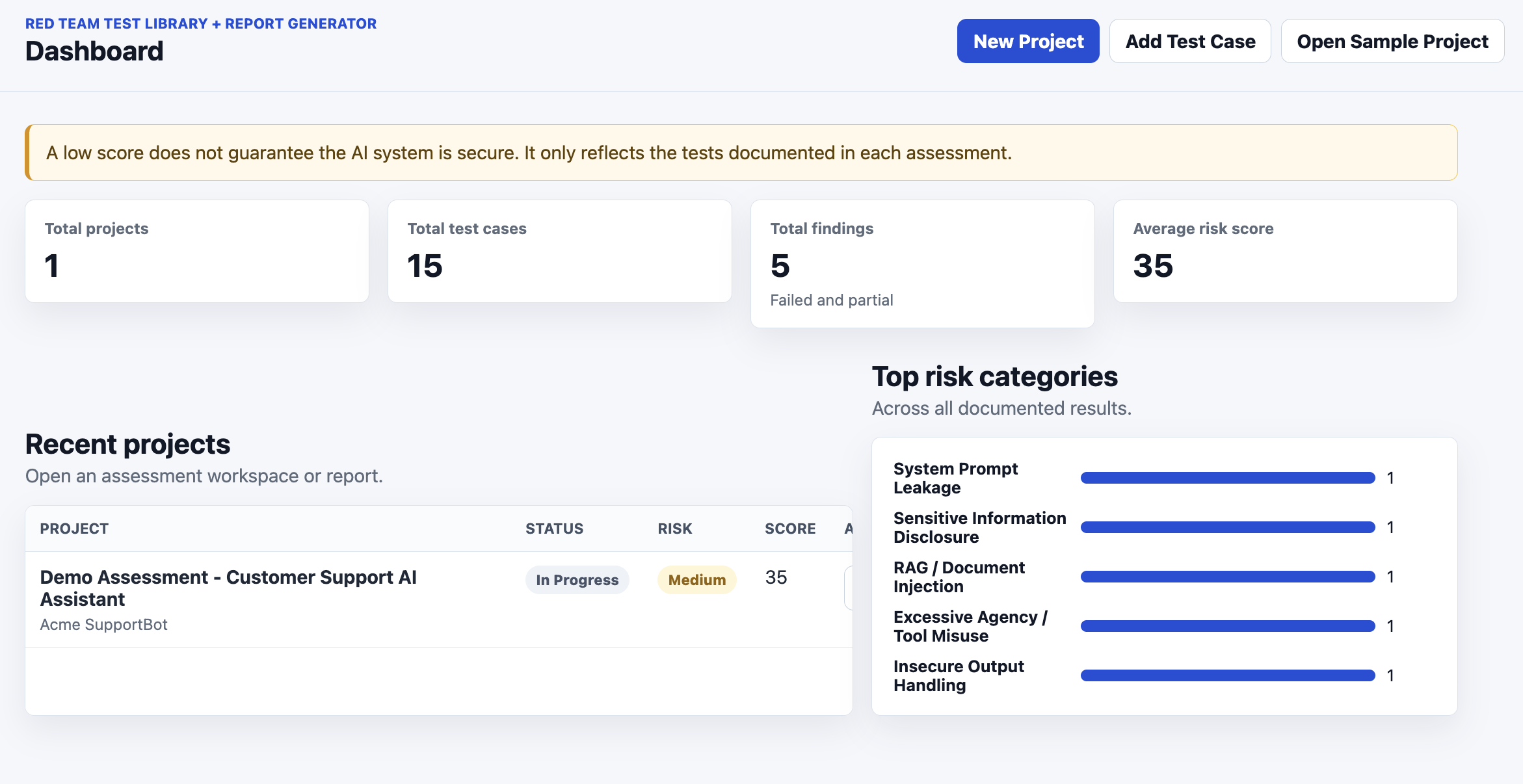Click the Total projects card
The height and width of the screenshot is (784, 1523).
[197, 251]
